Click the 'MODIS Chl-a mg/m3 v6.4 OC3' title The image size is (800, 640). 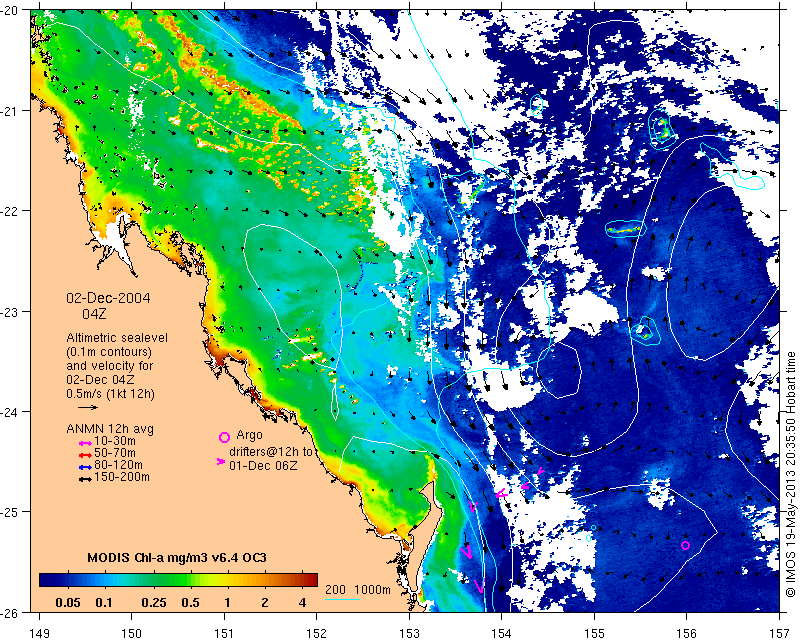(x=177, y=558)
